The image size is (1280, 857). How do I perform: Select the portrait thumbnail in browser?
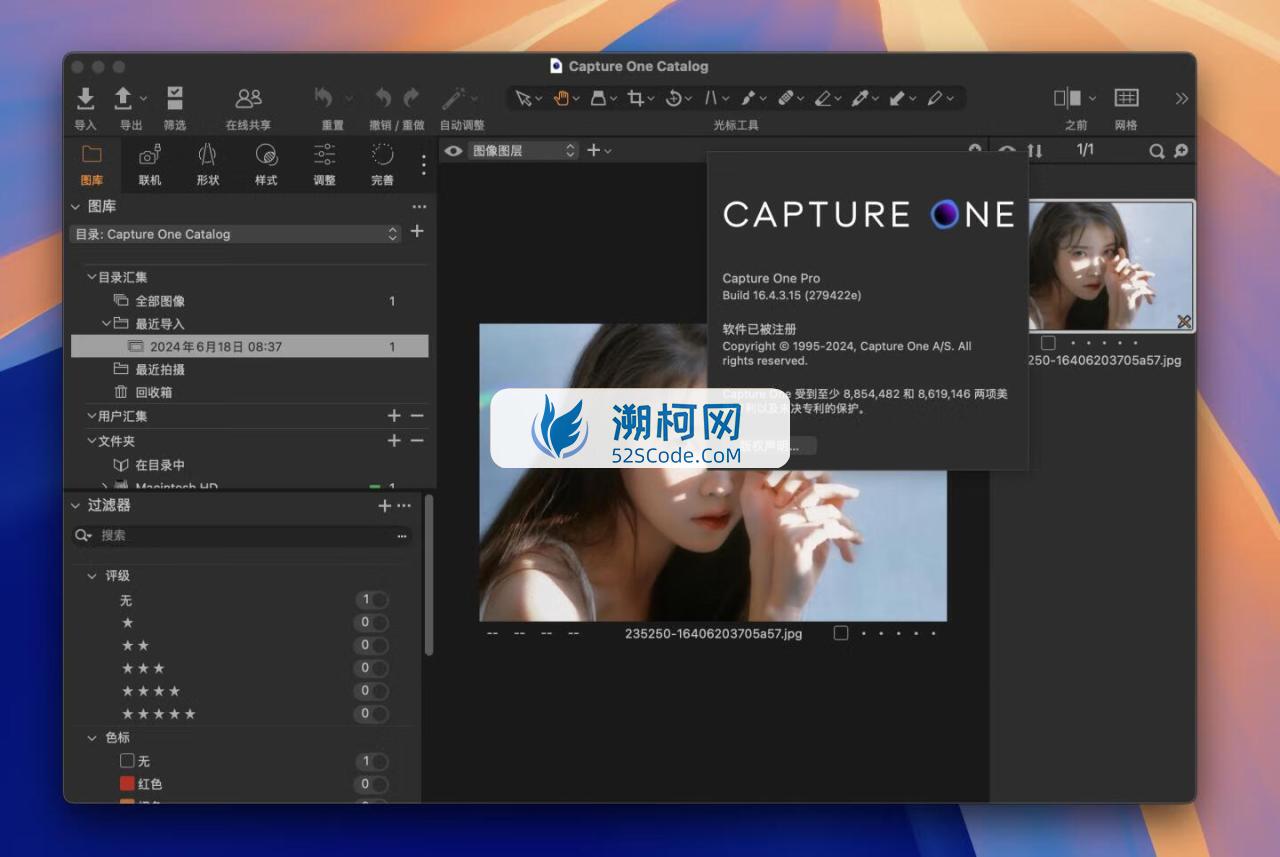click(x=1111, y=266)
